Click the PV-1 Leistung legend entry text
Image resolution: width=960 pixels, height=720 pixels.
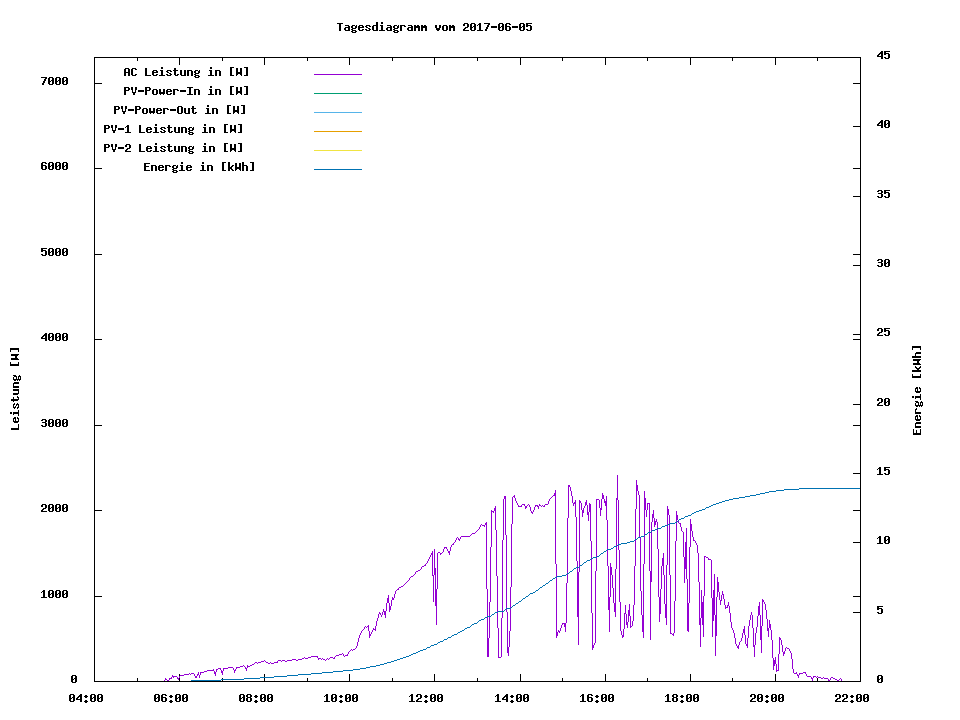[174, 129]
